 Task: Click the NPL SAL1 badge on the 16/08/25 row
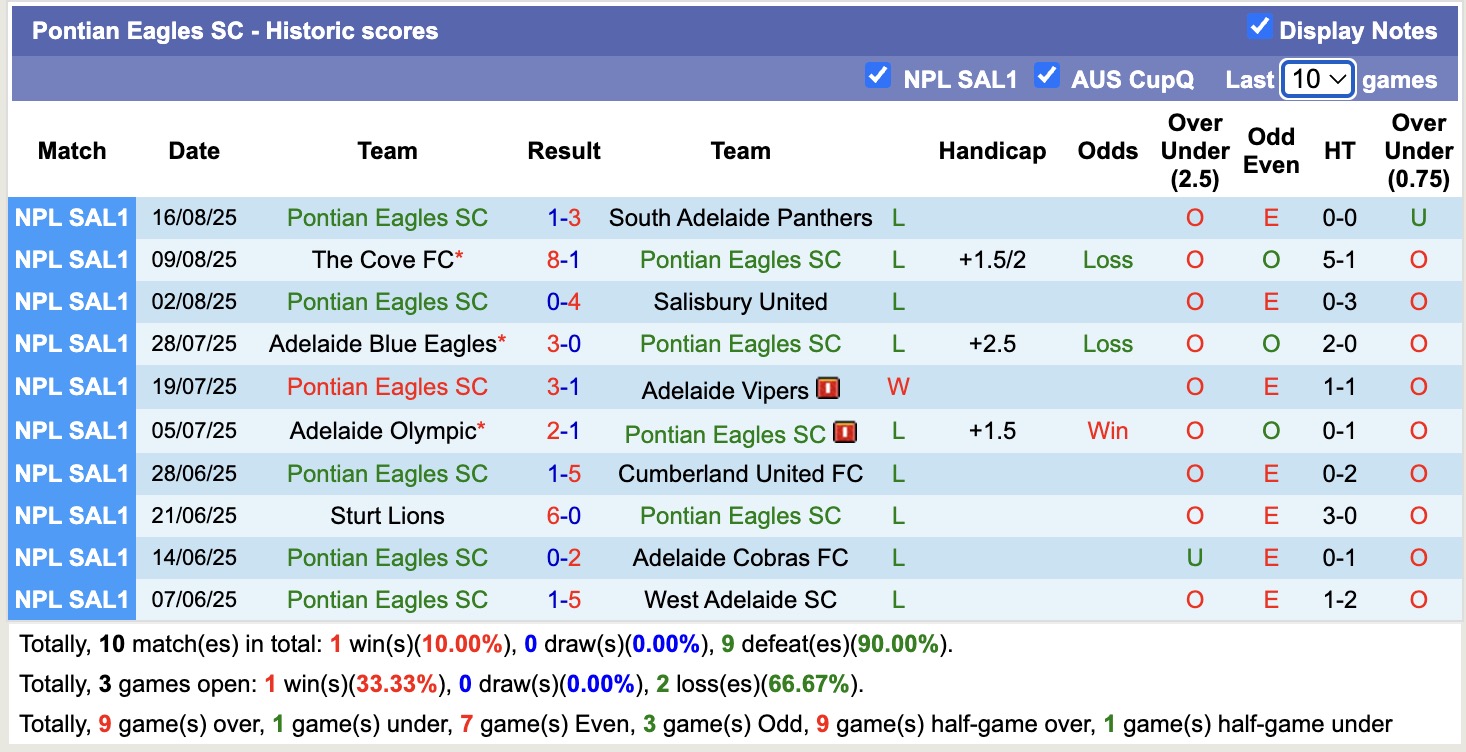coord(71,217)
